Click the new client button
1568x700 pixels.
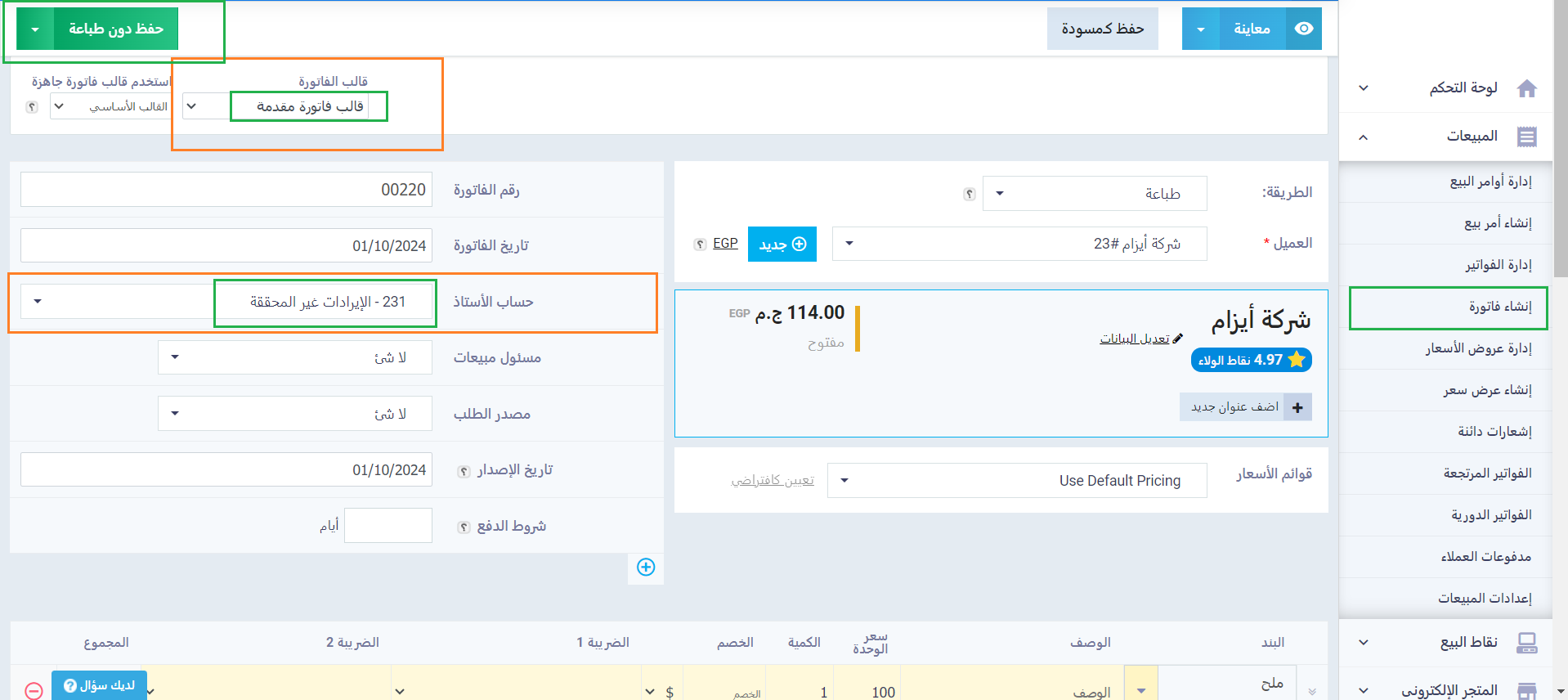(782, 245)
